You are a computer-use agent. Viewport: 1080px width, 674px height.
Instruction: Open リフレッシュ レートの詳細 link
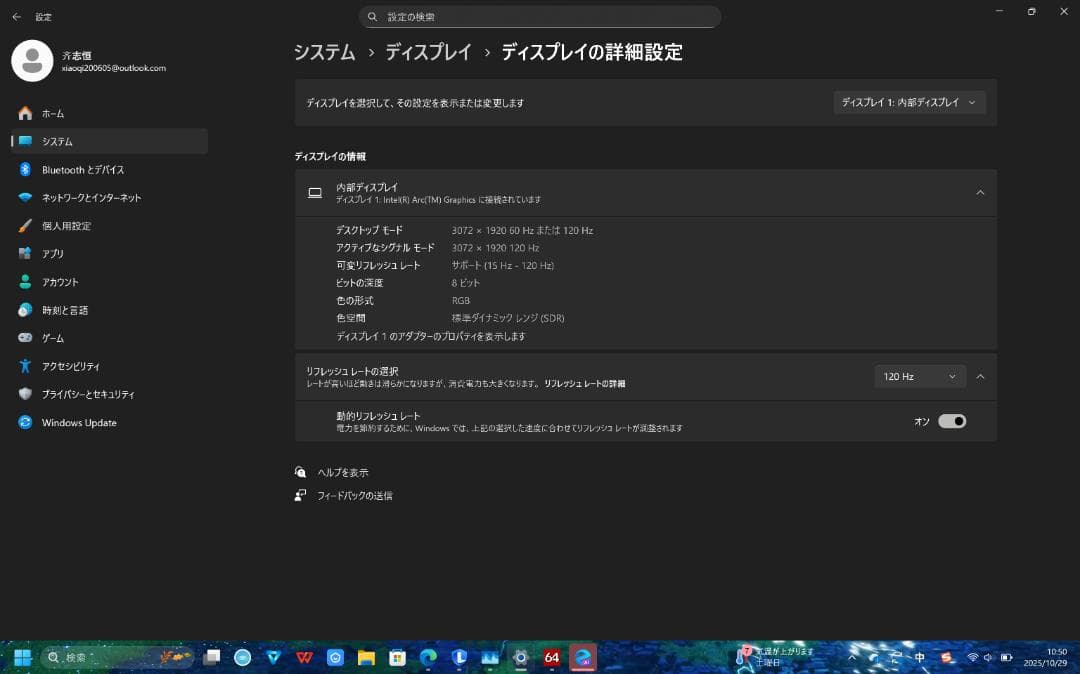point(584,383)
